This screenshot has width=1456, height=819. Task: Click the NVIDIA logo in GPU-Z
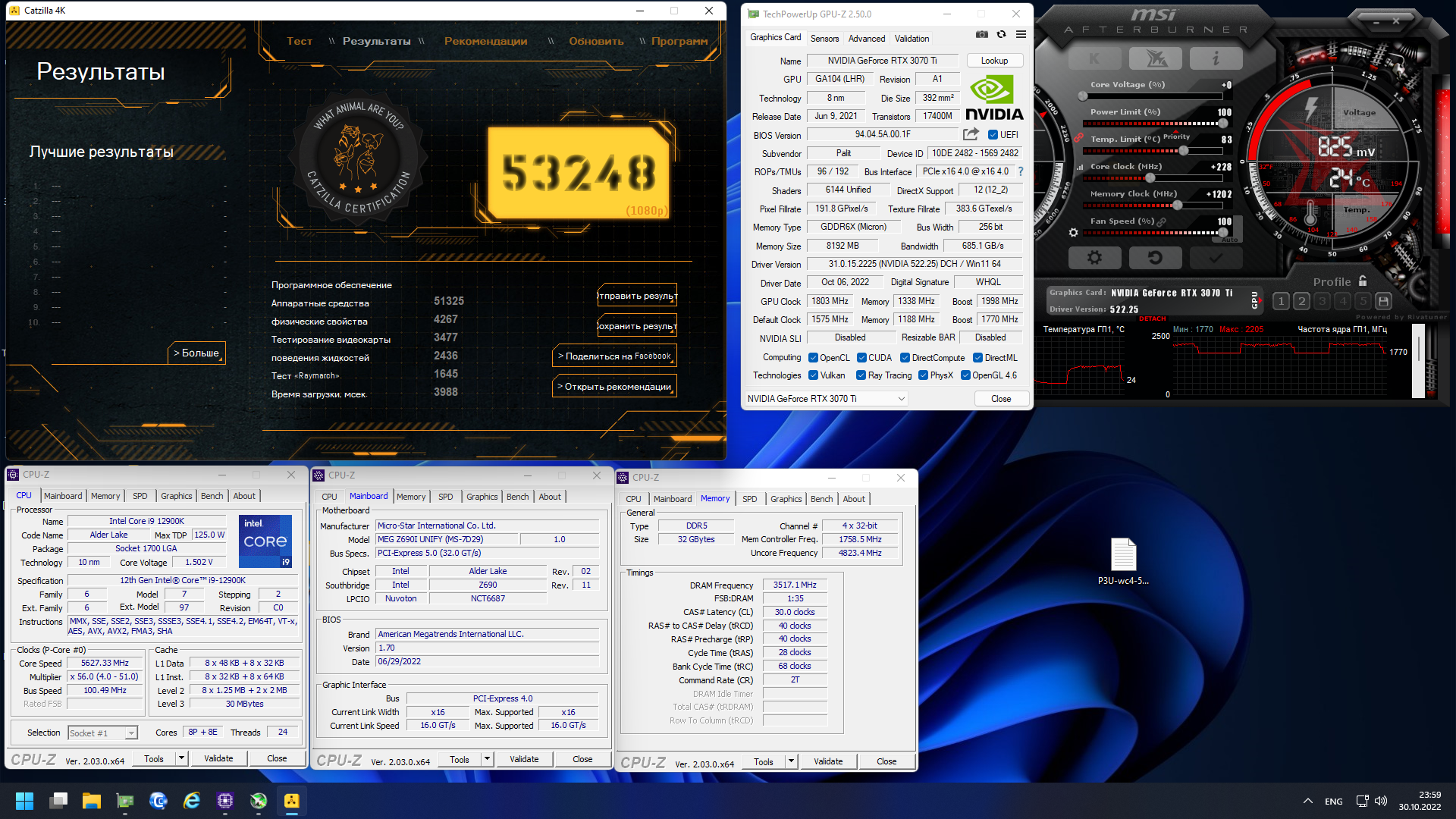tap(994, 98)
